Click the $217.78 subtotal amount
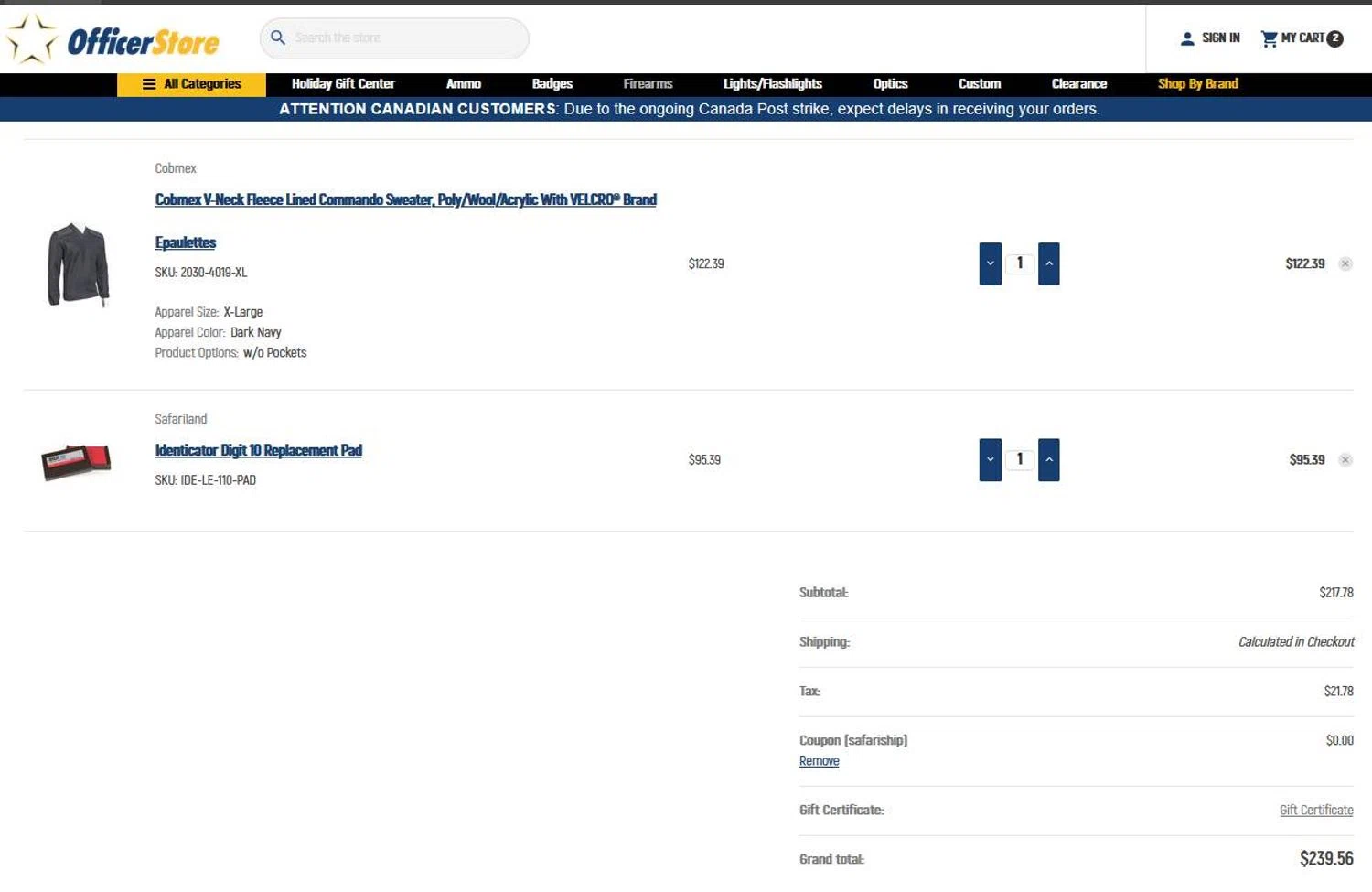Screen dimensions: 1372x892 tap(1336, 593)
